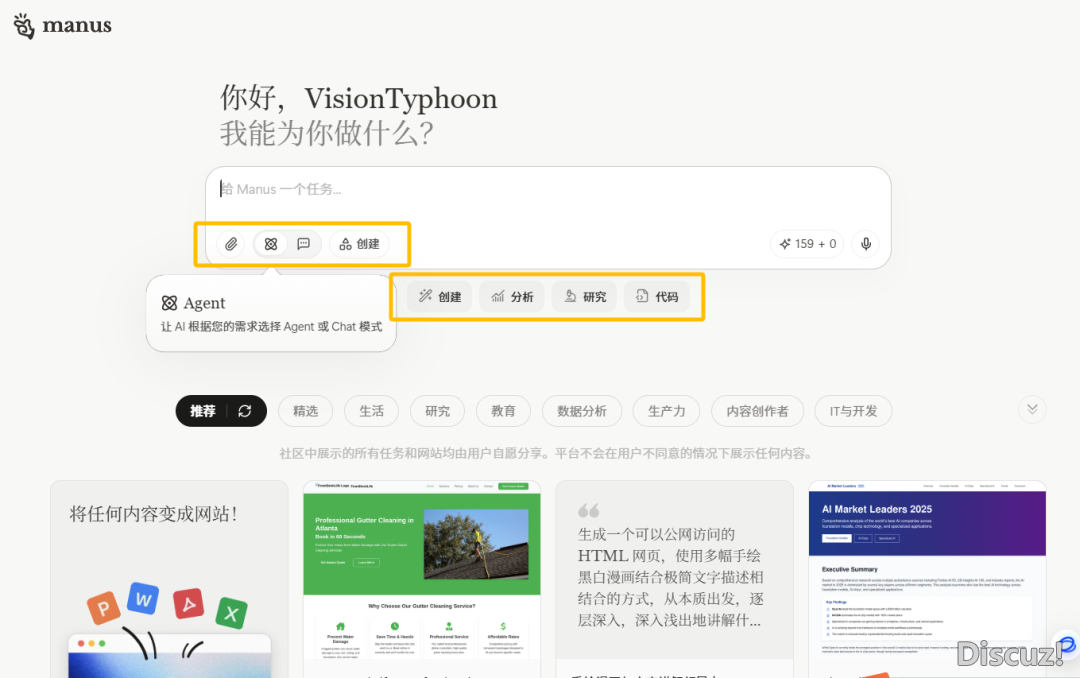The height and width of the screenshot is (678, 1080).
Task: Switch to Chat mode icon
Action: [304, 244]
